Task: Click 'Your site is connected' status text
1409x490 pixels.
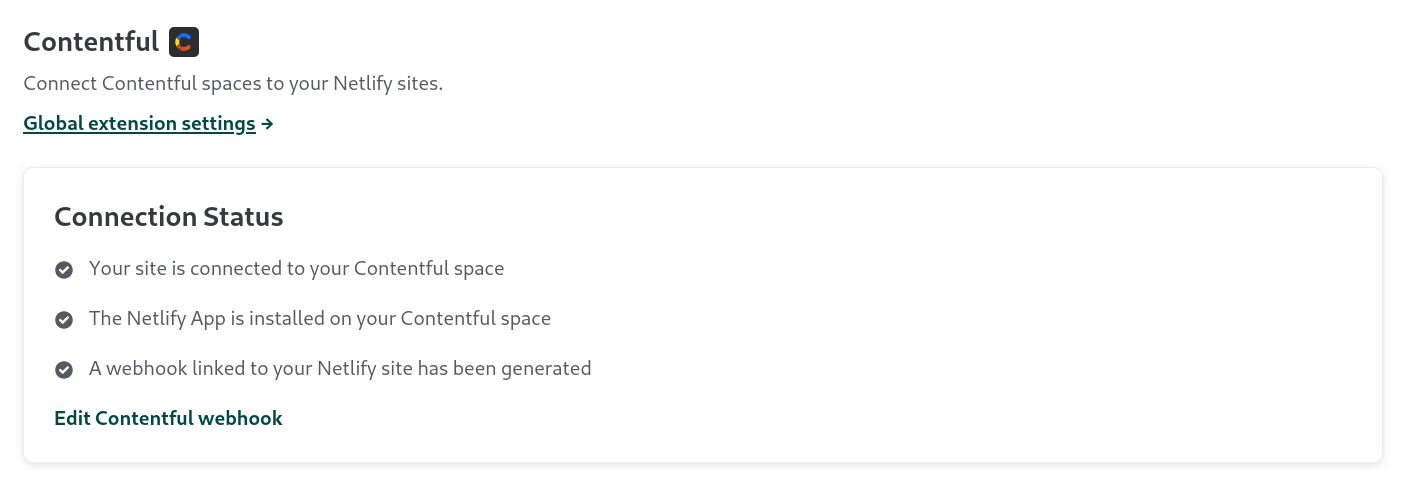Action: click(x=296, y=269)
